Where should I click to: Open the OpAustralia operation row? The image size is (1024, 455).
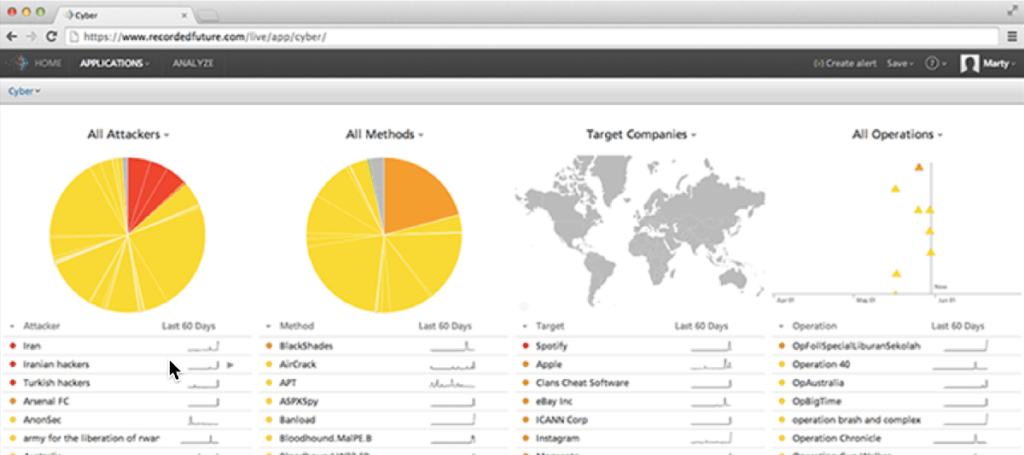(897, 383)
